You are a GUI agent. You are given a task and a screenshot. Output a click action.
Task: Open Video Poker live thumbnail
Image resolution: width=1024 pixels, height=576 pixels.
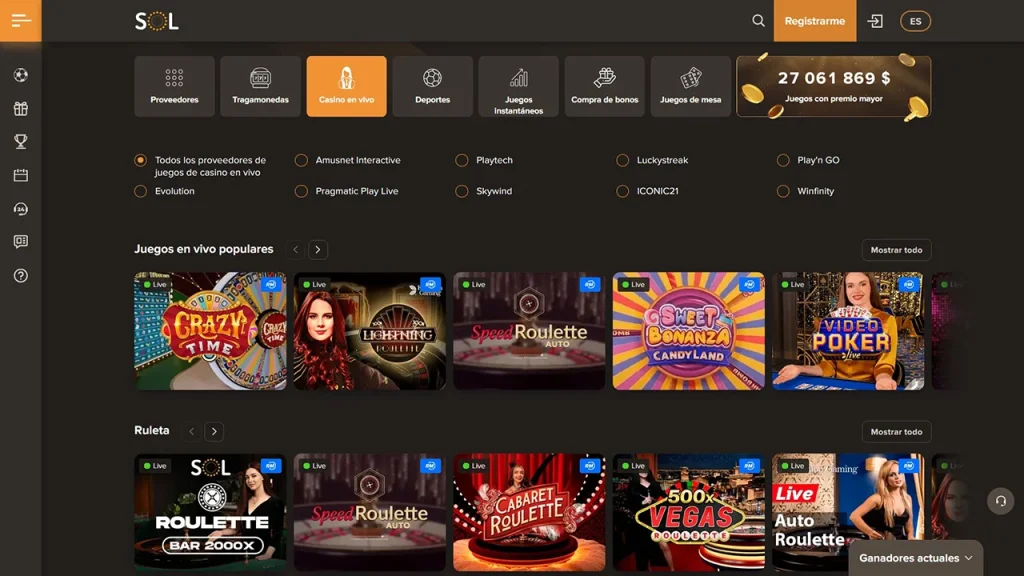coord(848,331)
